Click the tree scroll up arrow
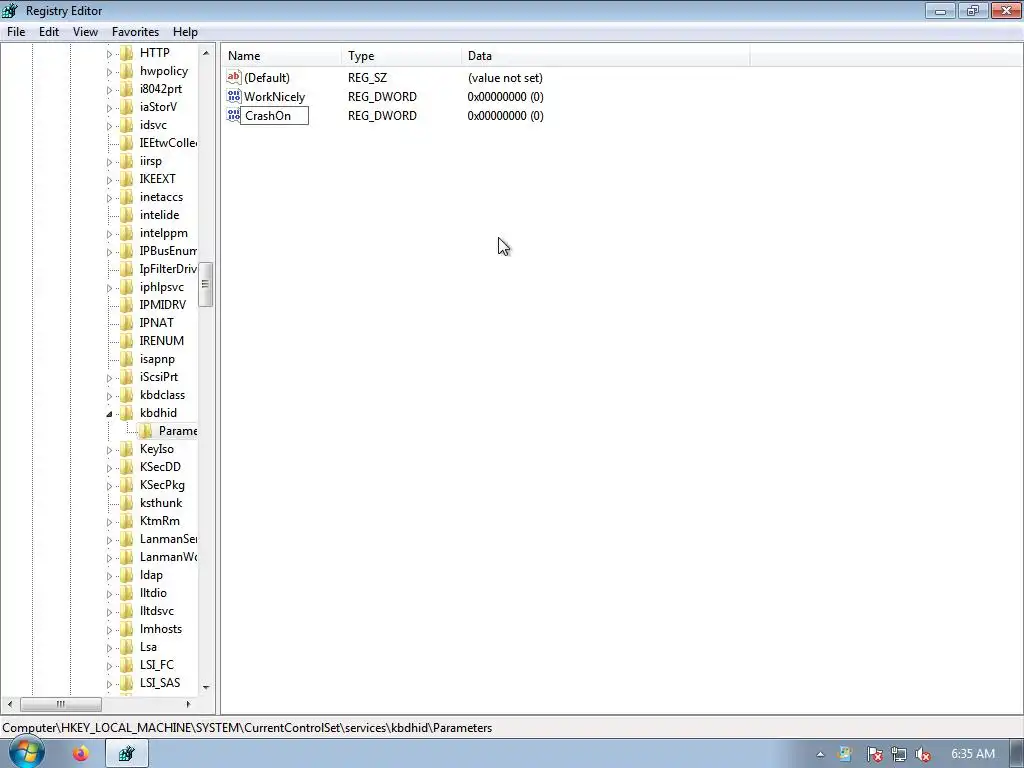 pos(206,53)
